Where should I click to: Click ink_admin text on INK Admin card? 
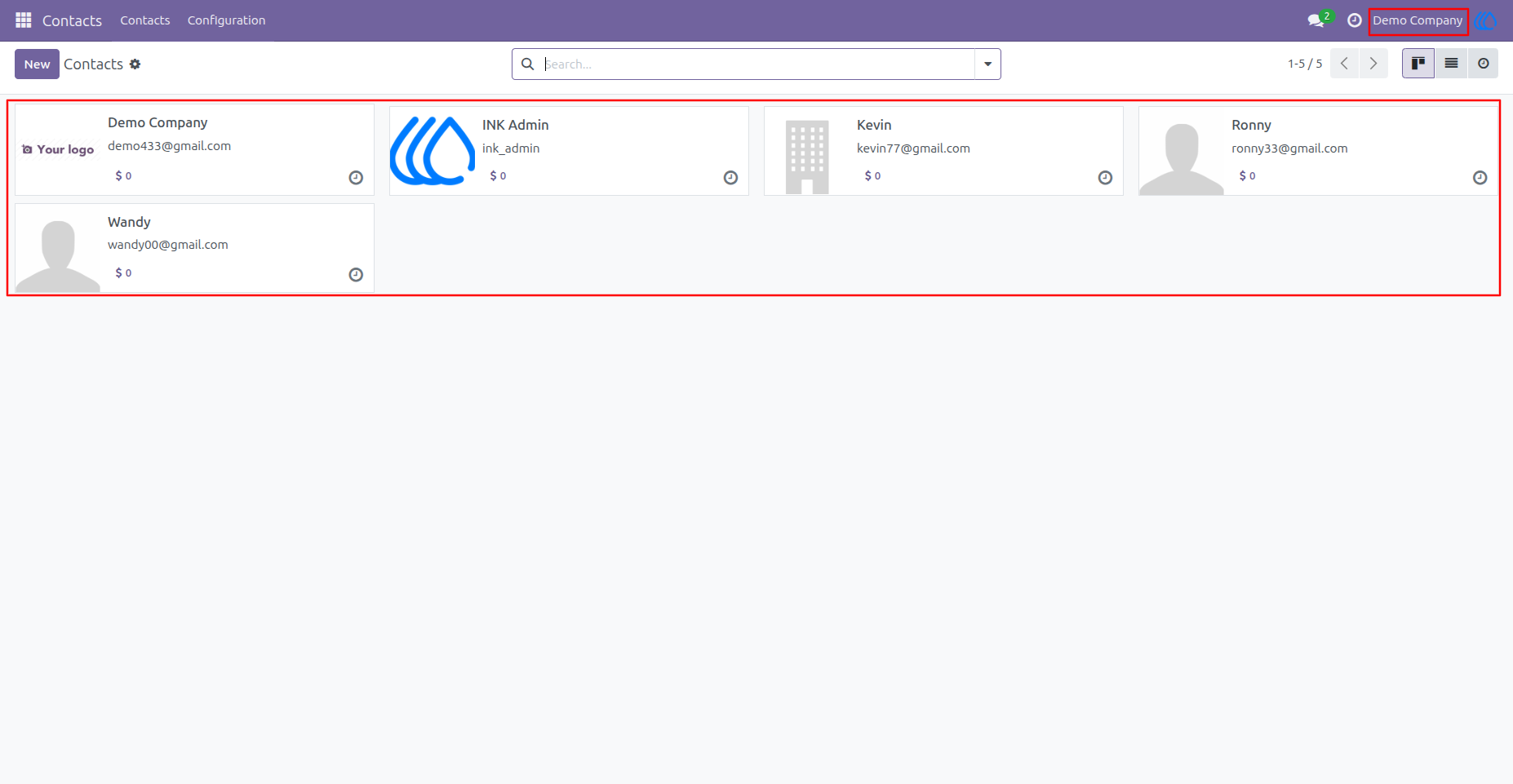pyautogui.click(x=511, y=148)
